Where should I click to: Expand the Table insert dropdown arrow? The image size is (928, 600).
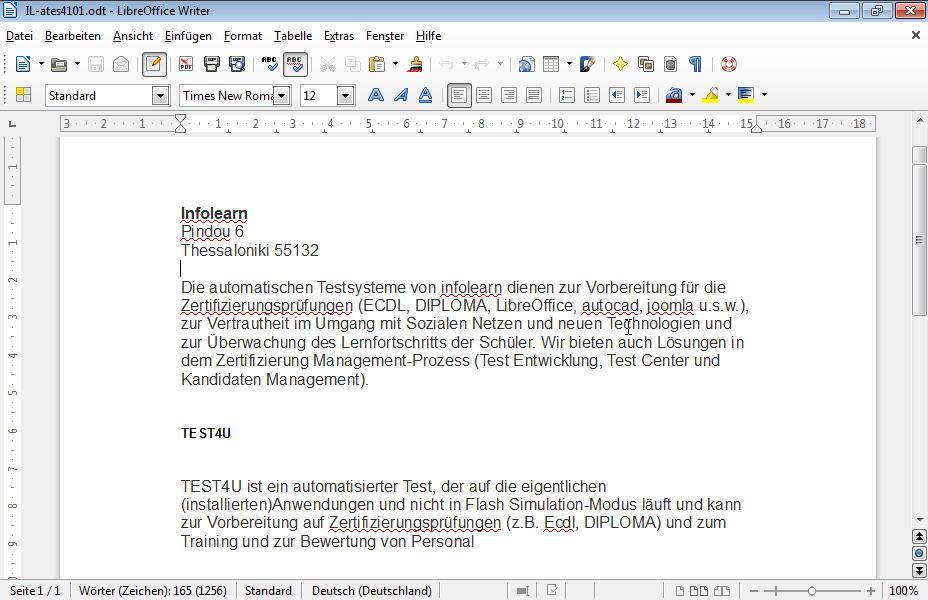tap(569, 64)
